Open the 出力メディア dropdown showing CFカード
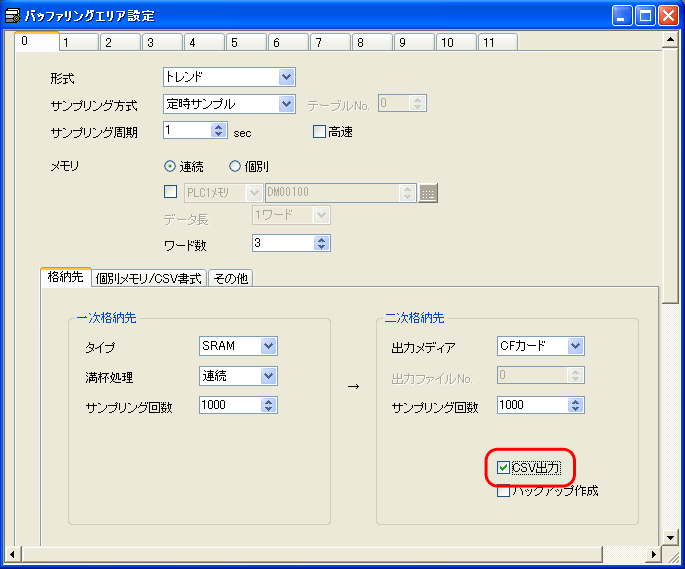 [574, 346]
